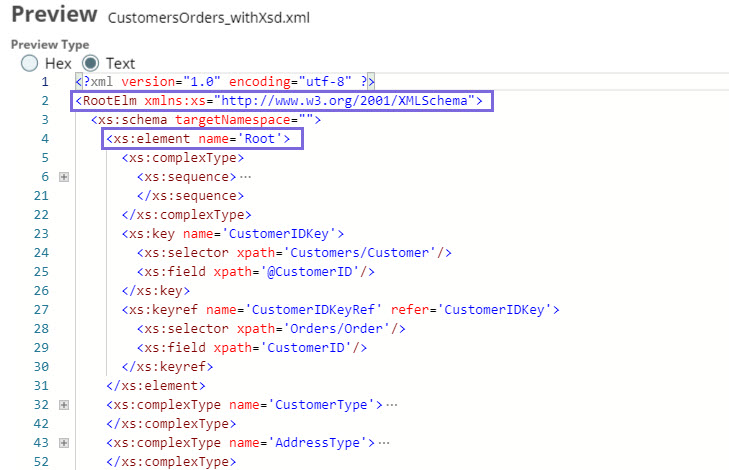
Task: Click the closing xs:element tag on line 31
Action: [x=156, y=385]
